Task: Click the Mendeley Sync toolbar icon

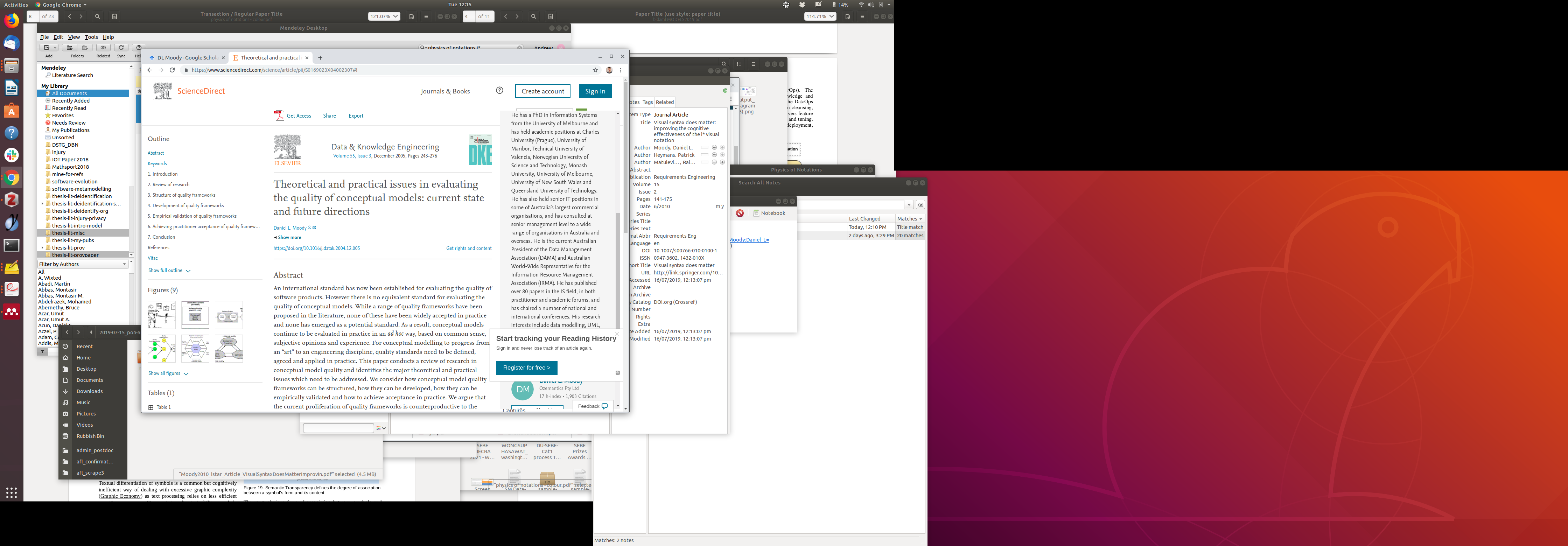Action: [121, 48]
